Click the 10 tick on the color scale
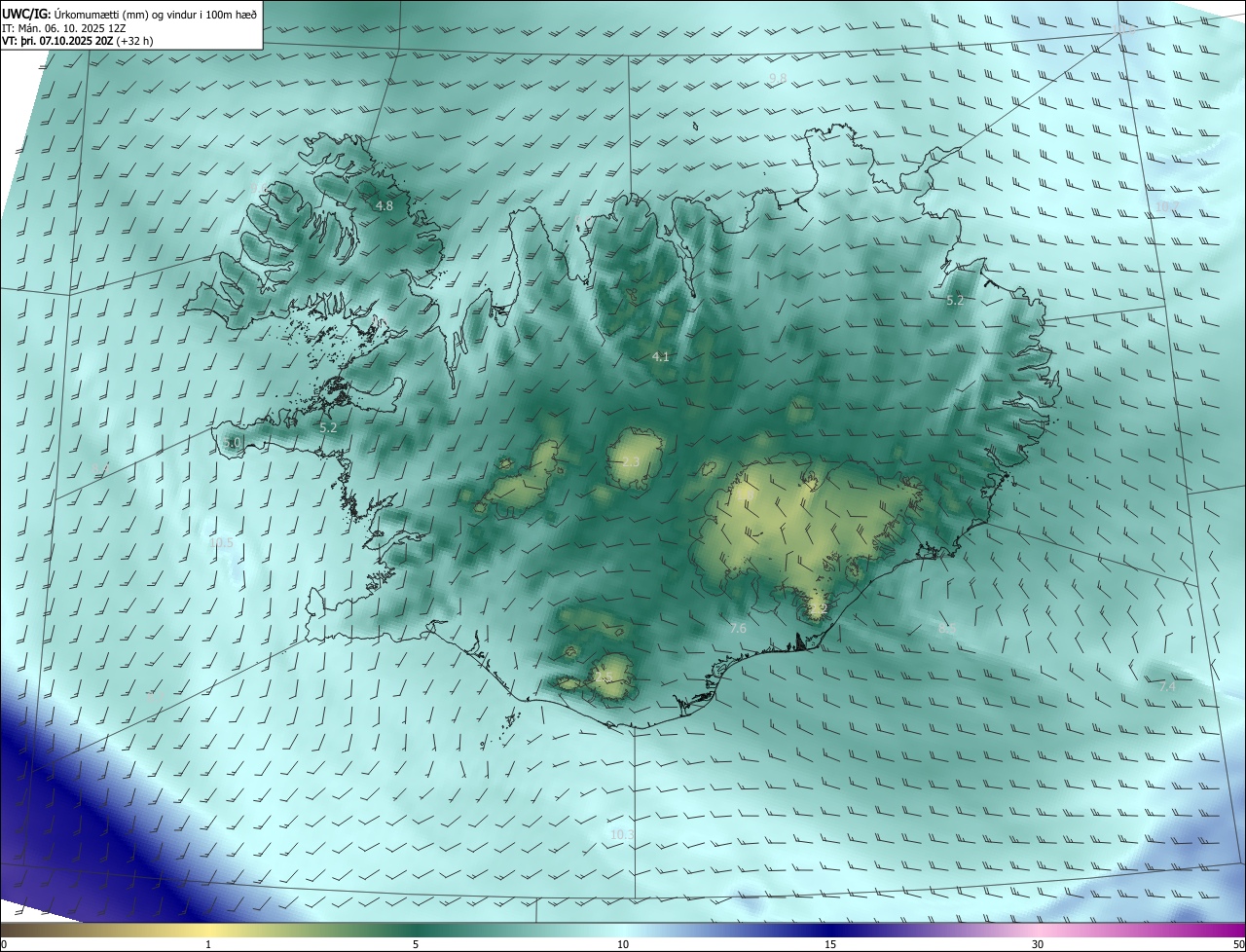 tap(623, 945)
